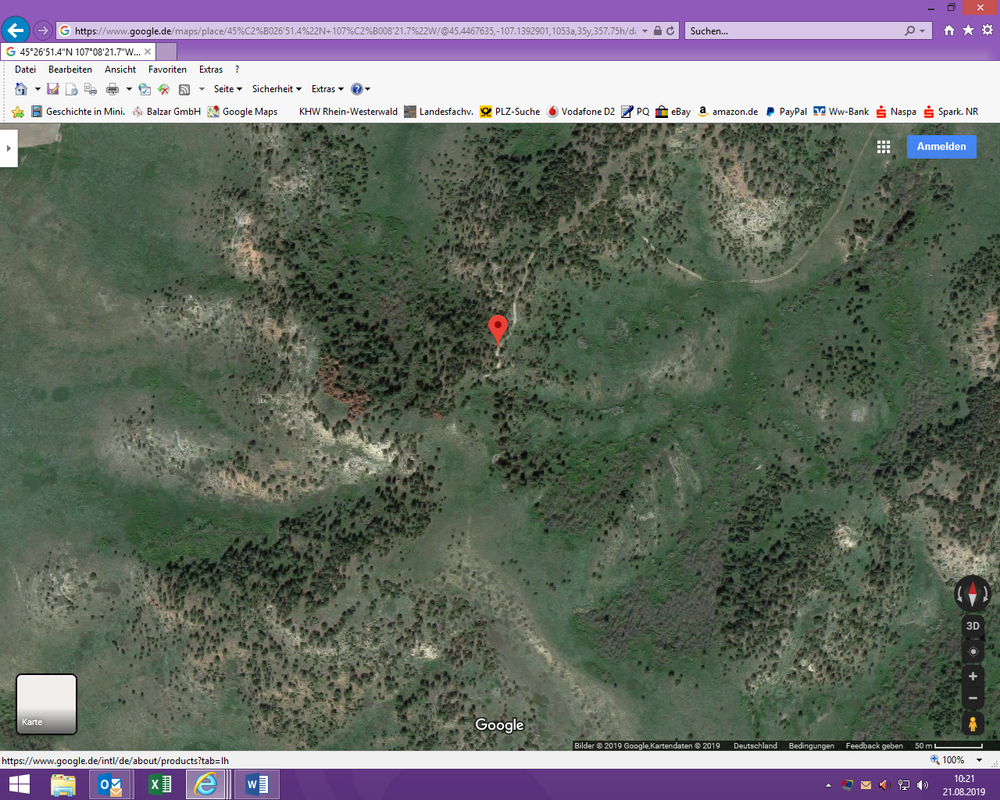Open amazon.de bookmark
This screenshot has width=1000, height=800.
pyautogui.click(x=728, y=112)
